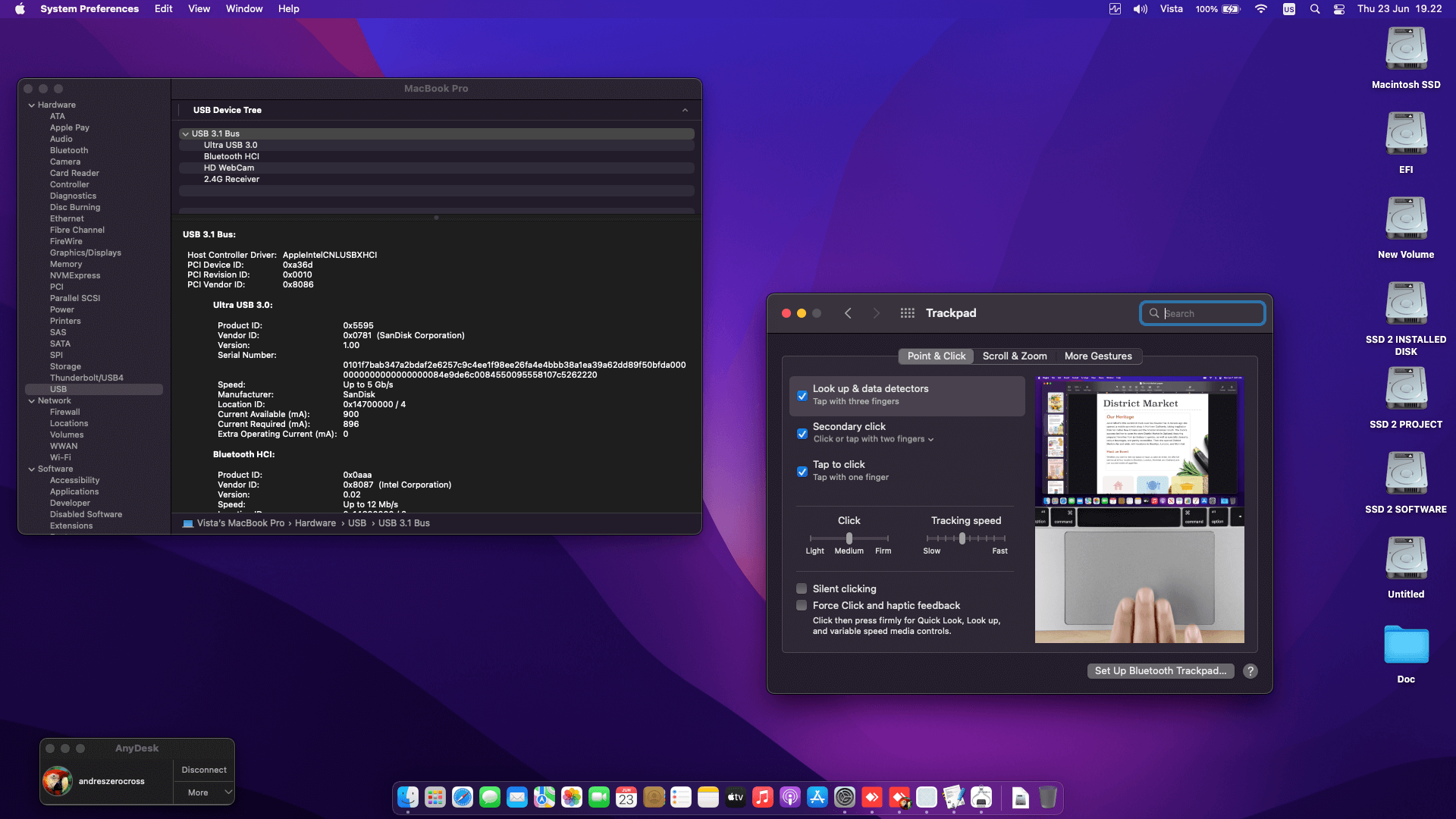The image size is (1456, 819).
Task: Open Photos app in the Dock
Action: coord(572,797)
